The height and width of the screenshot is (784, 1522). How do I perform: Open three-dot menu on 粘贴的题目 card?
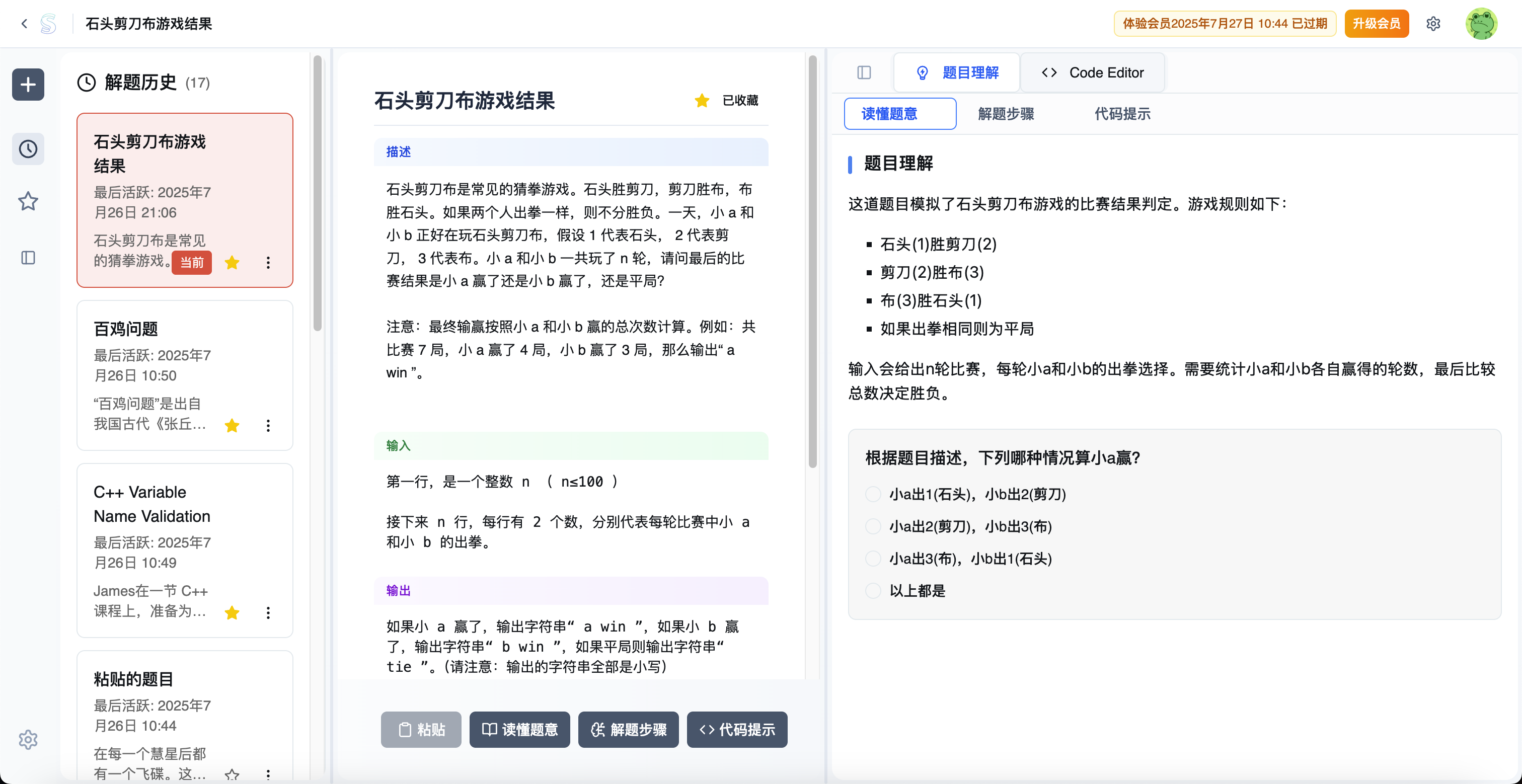click(268, 774)
